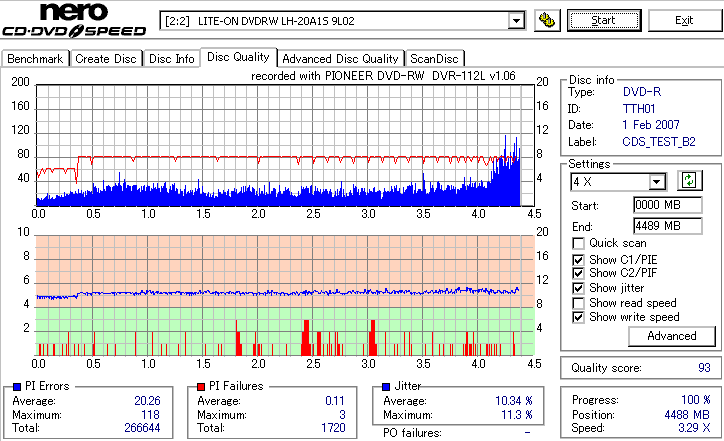Select the Disc Quality tab
This screenshot has height=441, width=724.
pos(238,57)
